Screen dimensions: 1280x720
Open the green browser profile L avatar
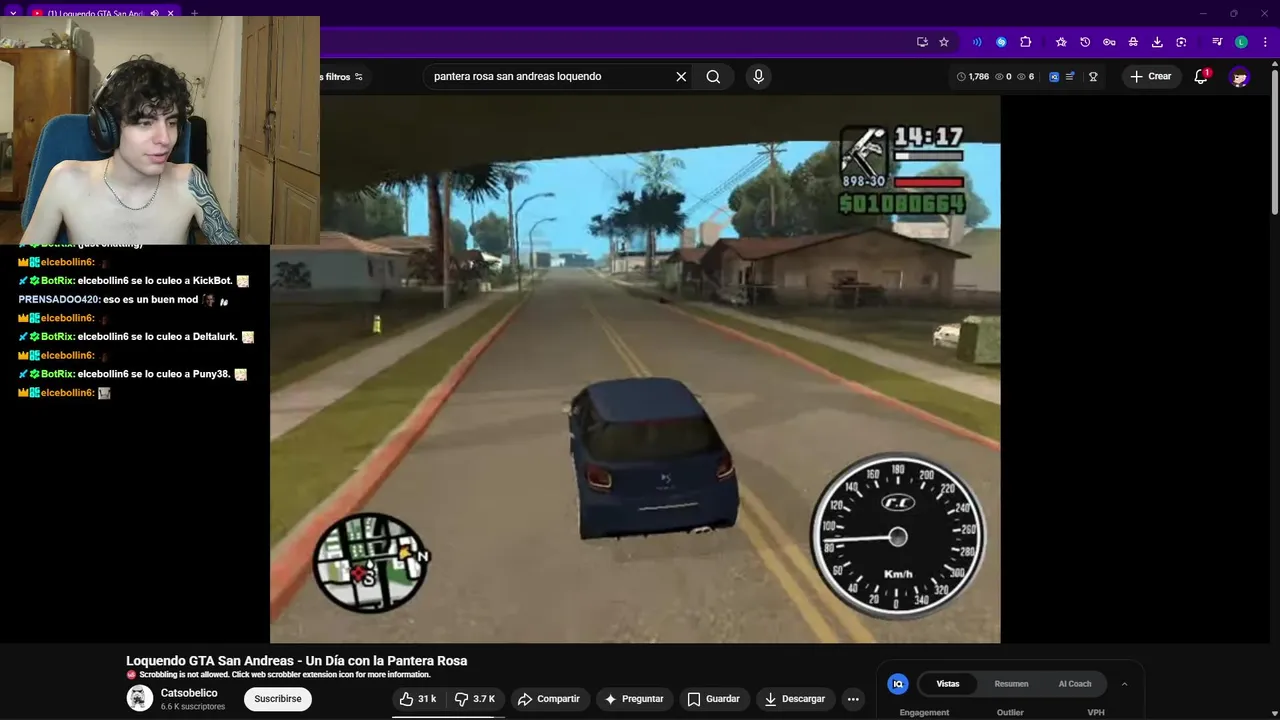point(1241,42)
